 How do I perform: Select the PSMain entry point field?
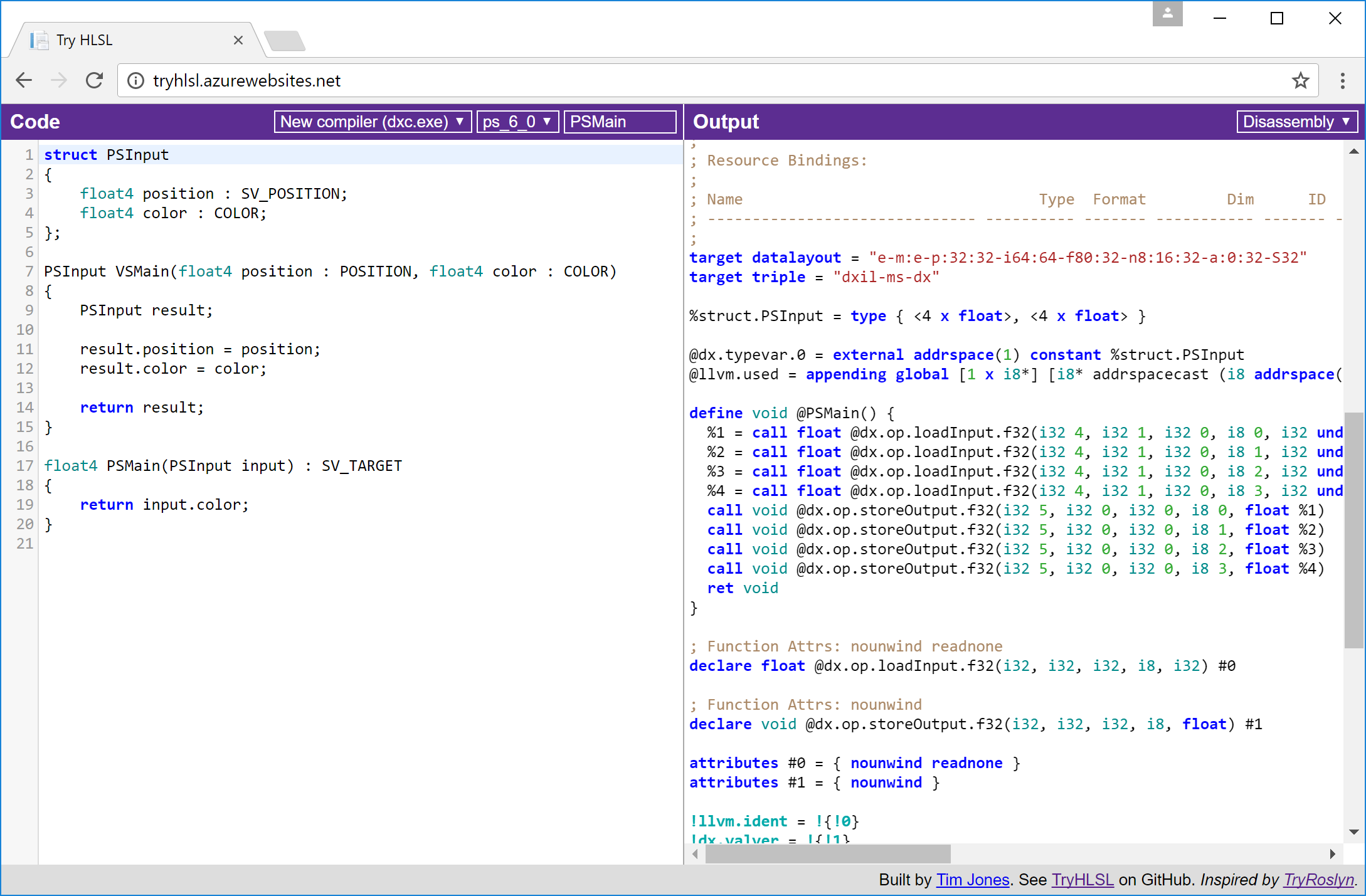pos(617,122)
